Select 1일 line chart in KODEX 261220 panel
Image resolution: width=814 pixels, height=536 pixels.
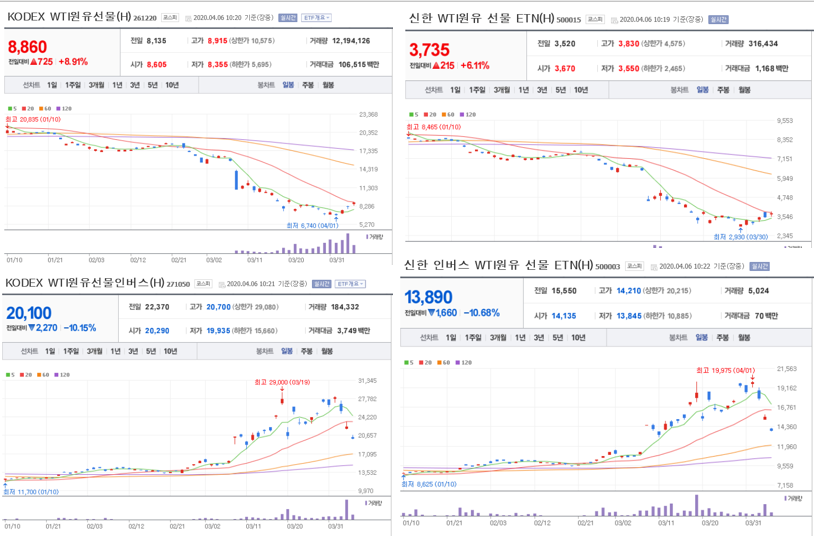point(52,85)
